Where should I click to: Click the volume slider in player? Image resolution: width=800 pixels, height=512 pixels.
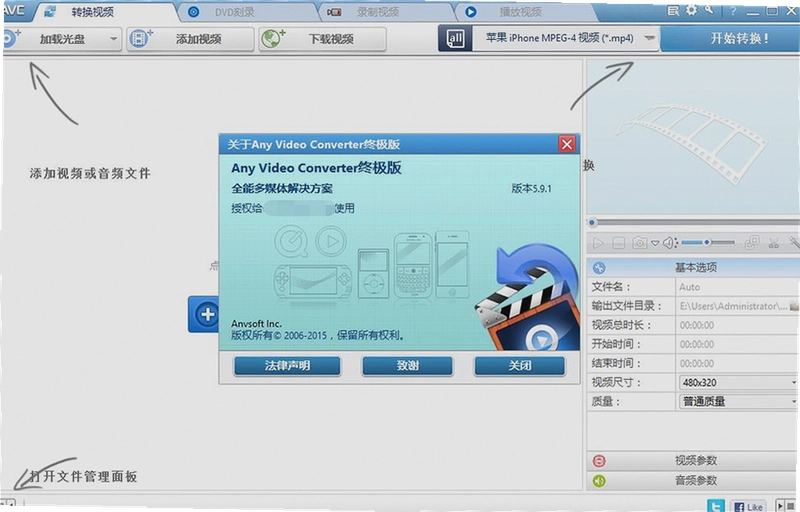coord(708,243)
